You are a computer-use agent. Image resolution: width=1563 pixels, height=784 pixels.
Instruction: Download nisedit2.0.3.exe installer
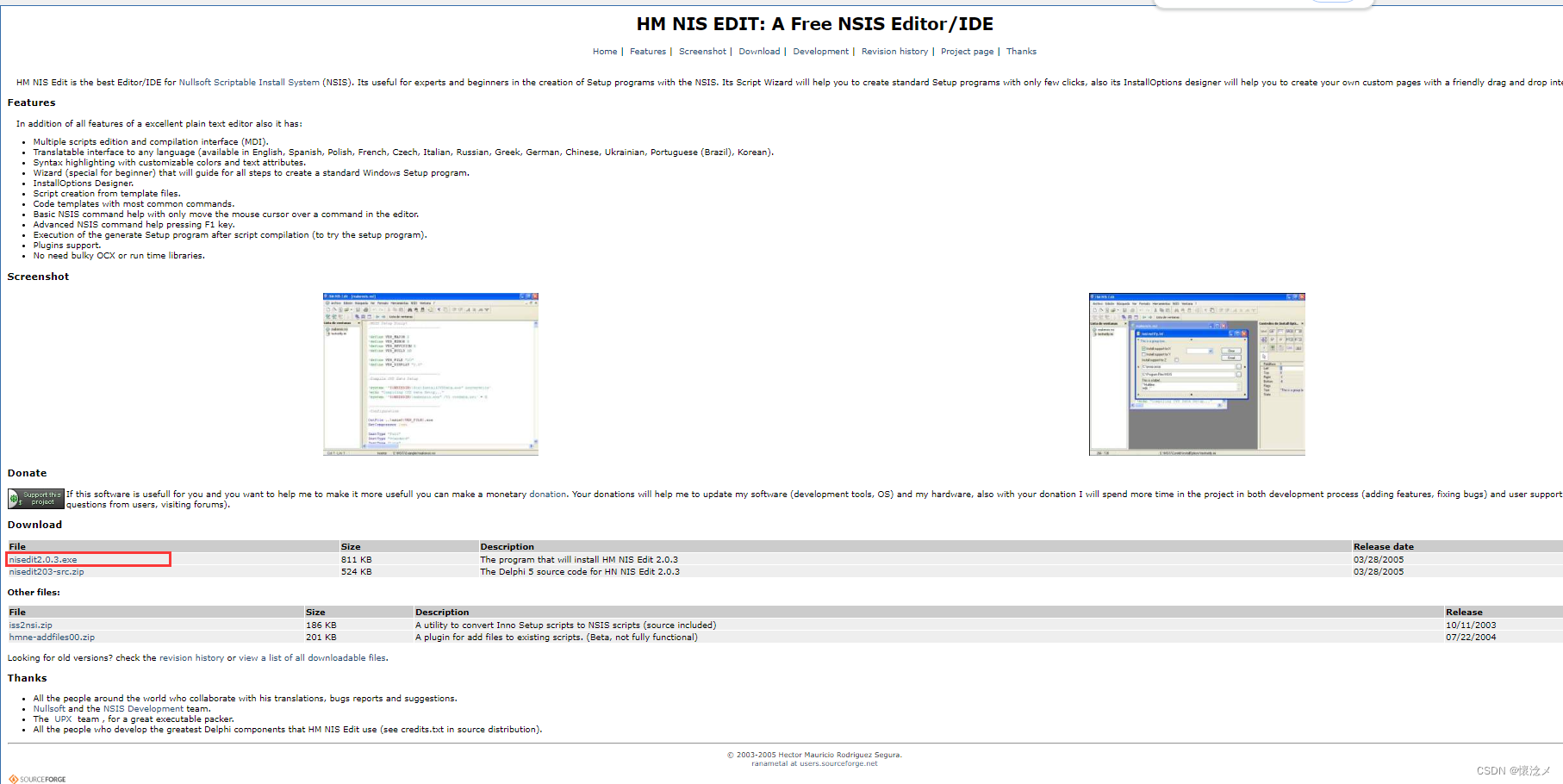[43, 560]
